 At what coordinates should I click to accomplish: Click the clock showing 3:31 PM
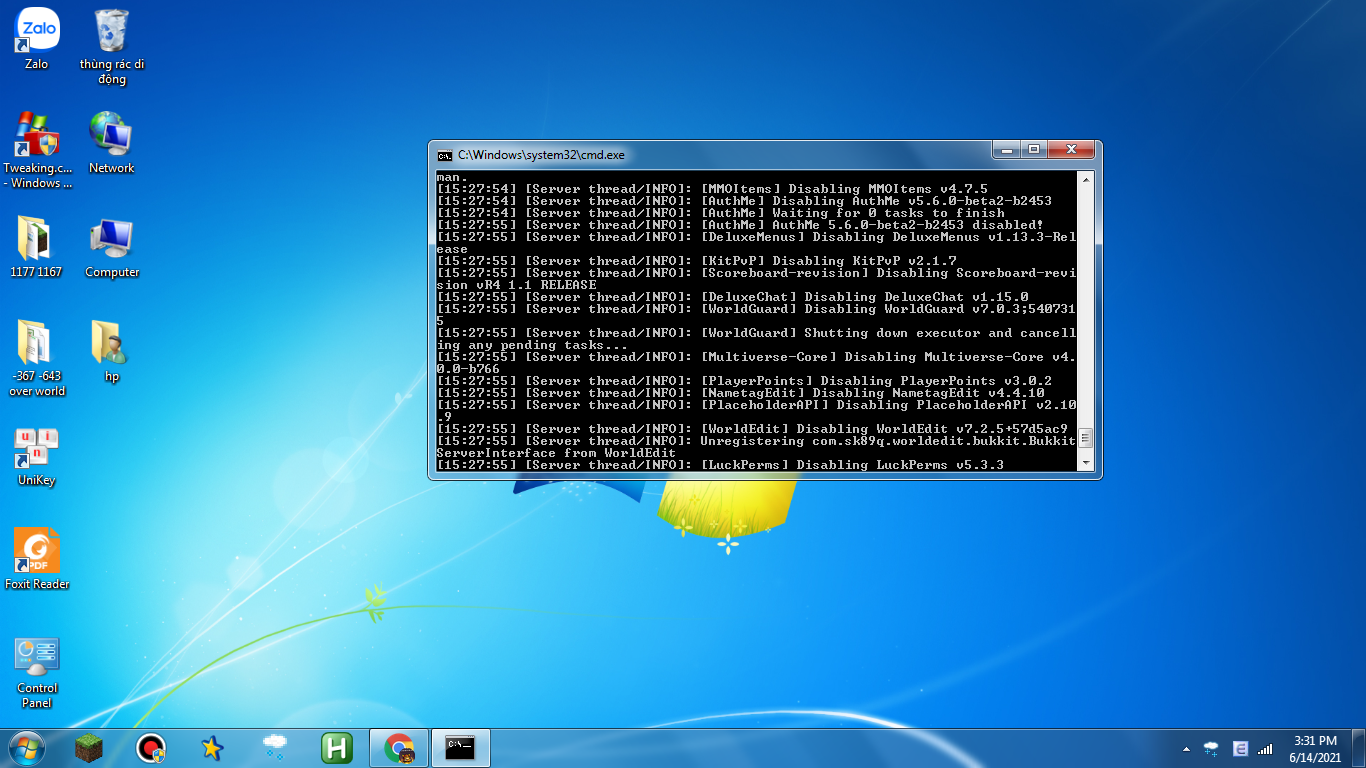pyautogui.click(x=1315, y=748)
